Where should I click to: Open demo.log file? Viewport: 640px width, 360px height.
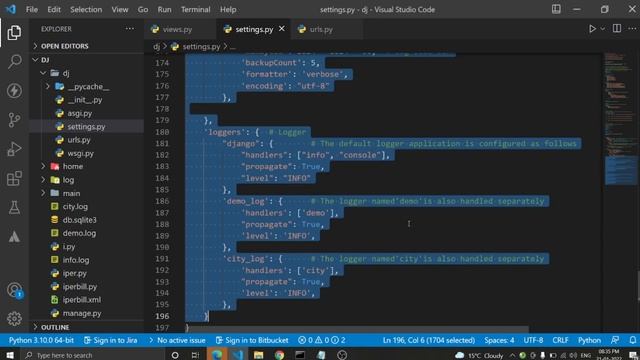pyautogui.click(x=79, y=233)
